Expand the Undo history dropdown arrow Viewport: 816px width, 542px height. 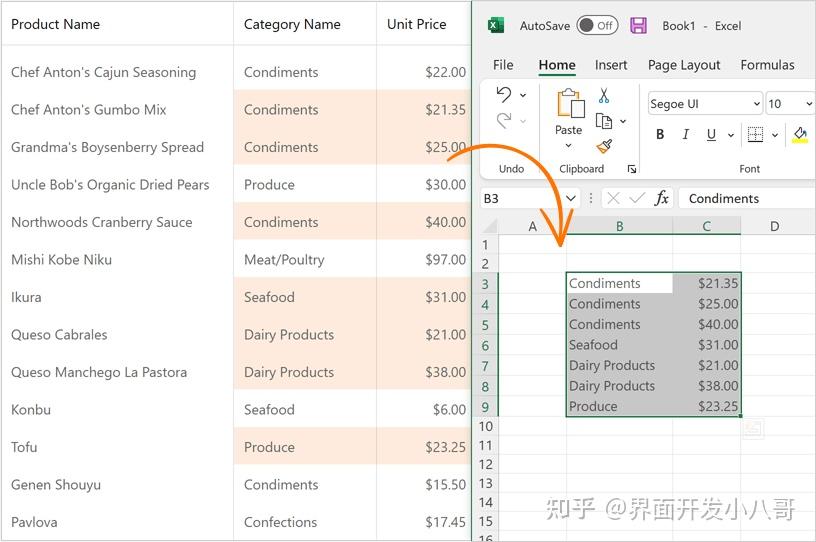click(x=523, y=95)
